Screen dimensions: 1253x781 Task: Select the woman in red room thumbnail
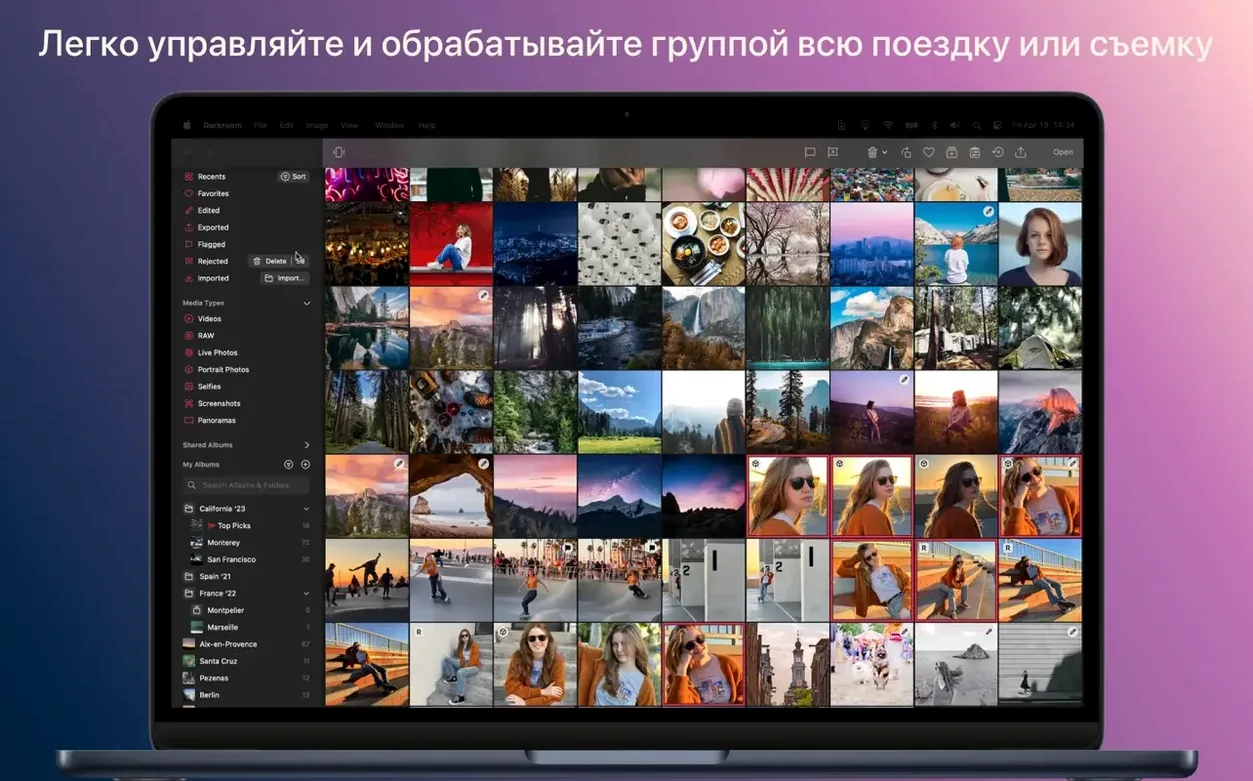pyautogui.click(x=451, y=244)
